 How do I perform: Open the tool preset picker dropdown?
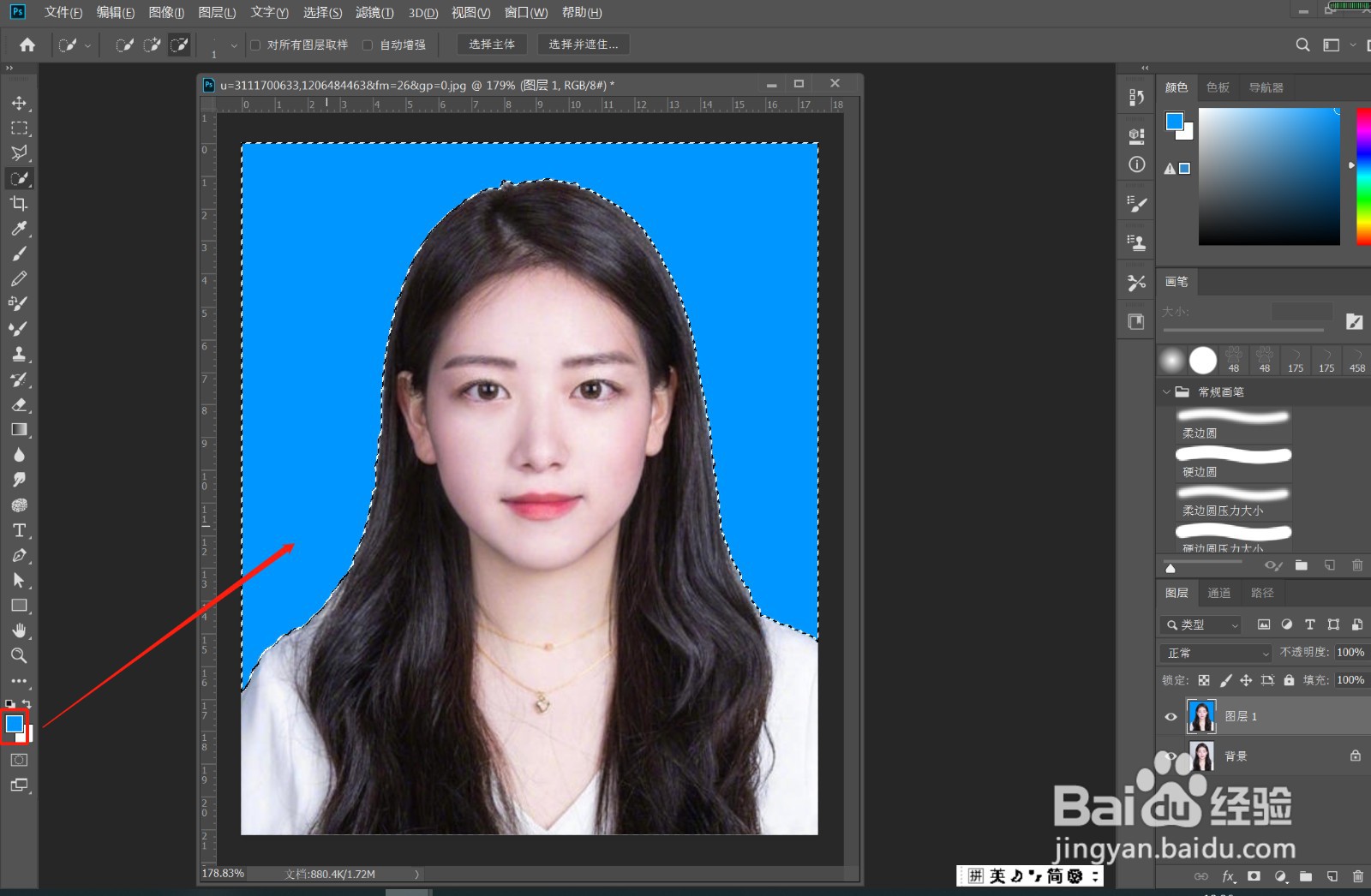click(x=74, y=45)
